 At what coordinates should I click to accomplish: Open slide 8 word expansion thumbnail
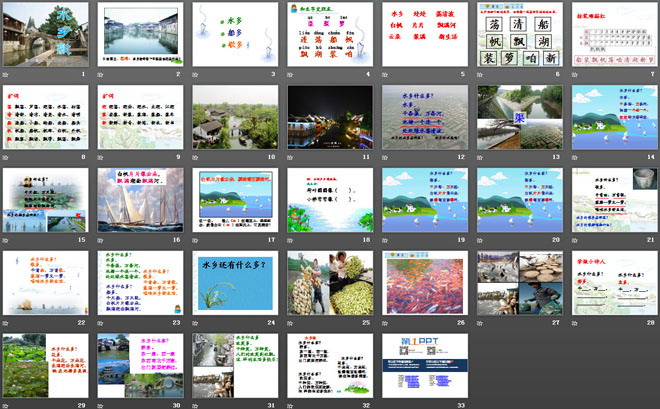(45, 117)
